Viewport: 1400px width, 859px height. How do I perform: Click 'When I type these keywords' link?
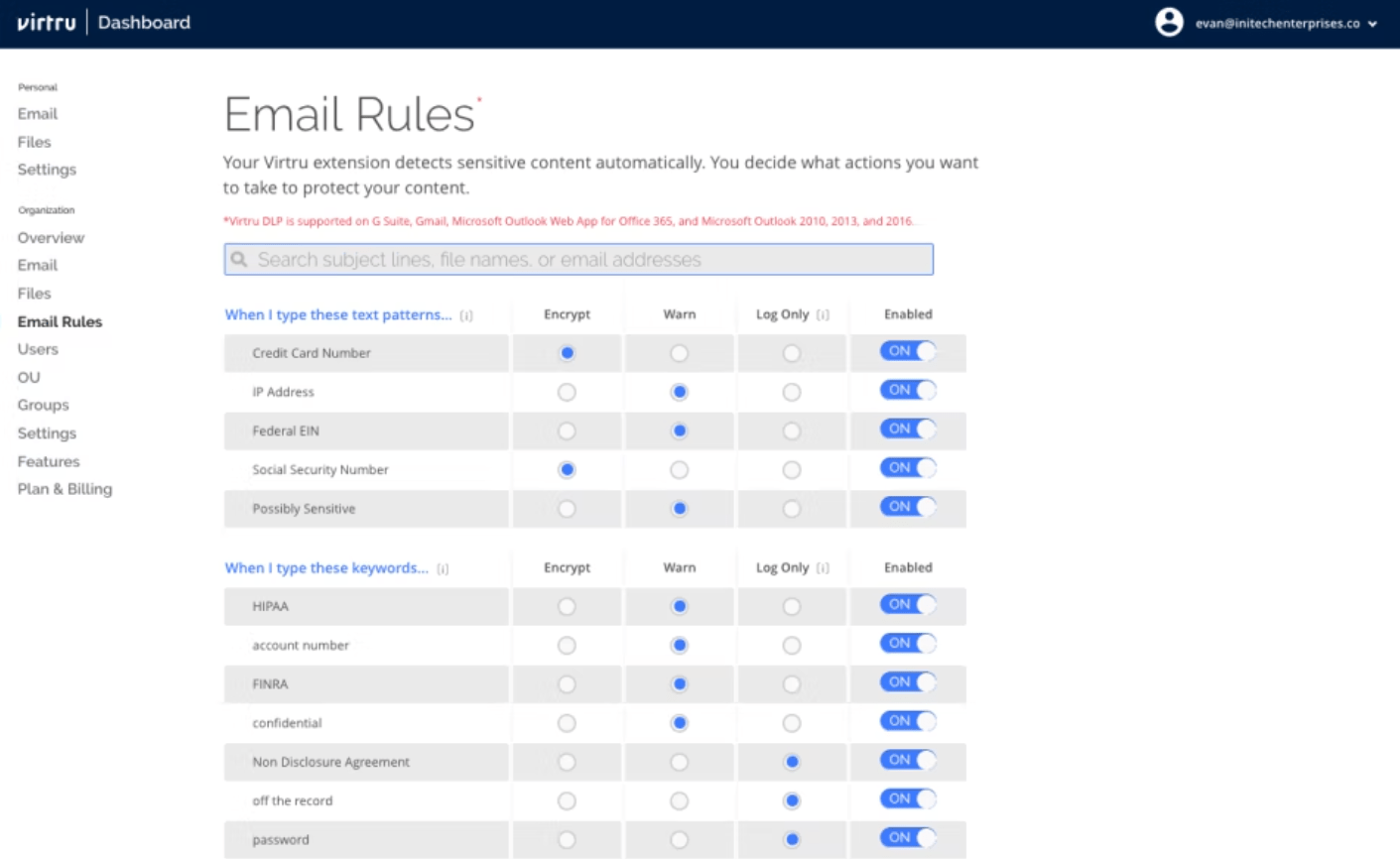326,568
